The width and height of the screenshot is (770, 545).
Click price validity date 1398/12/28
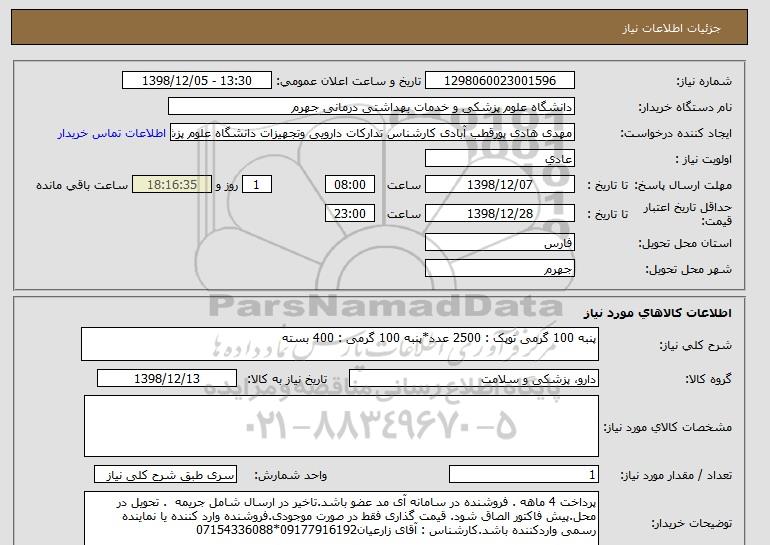(500, 213)
